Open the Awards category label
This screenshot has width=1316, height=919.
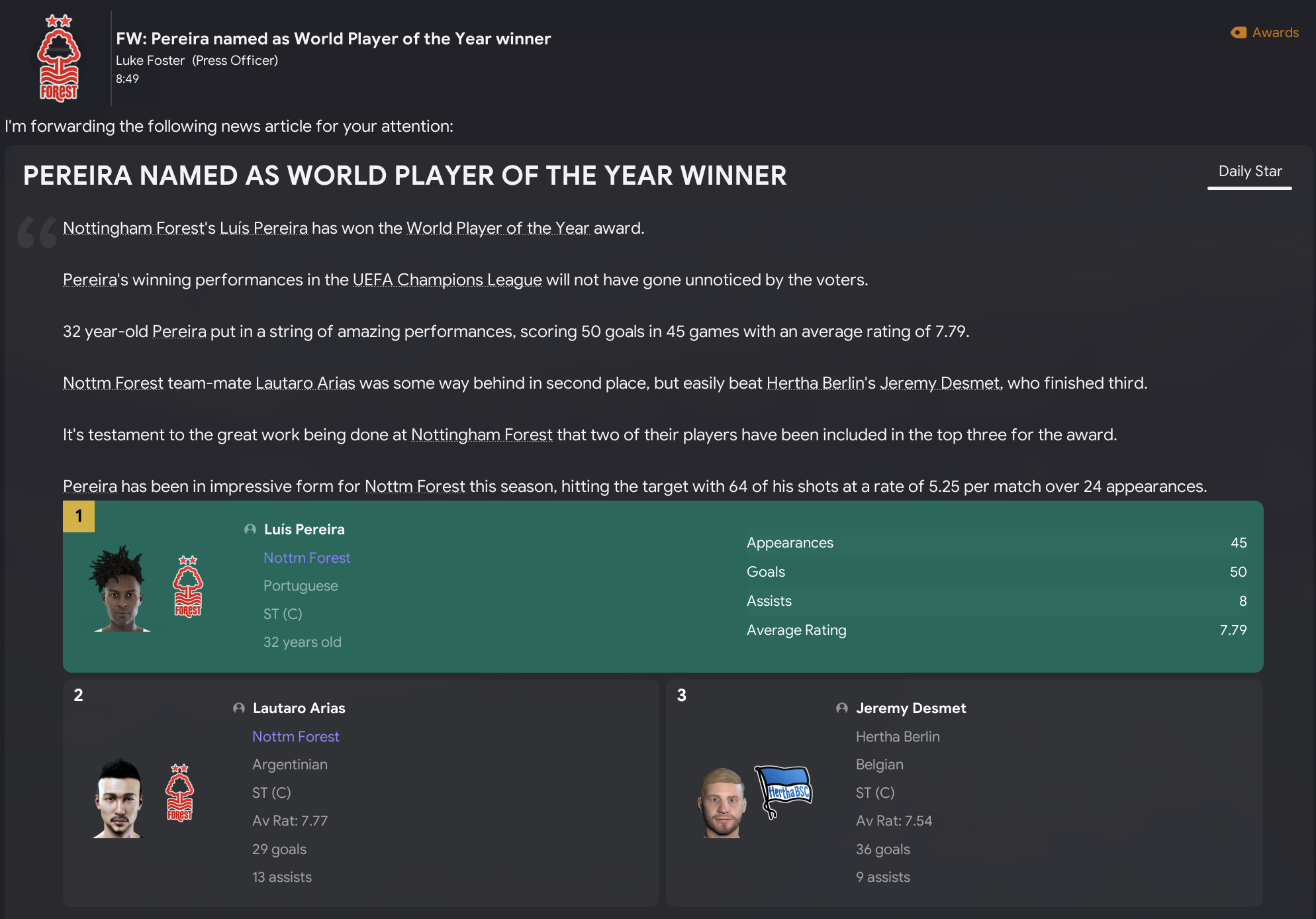[x=1275, y=32]
